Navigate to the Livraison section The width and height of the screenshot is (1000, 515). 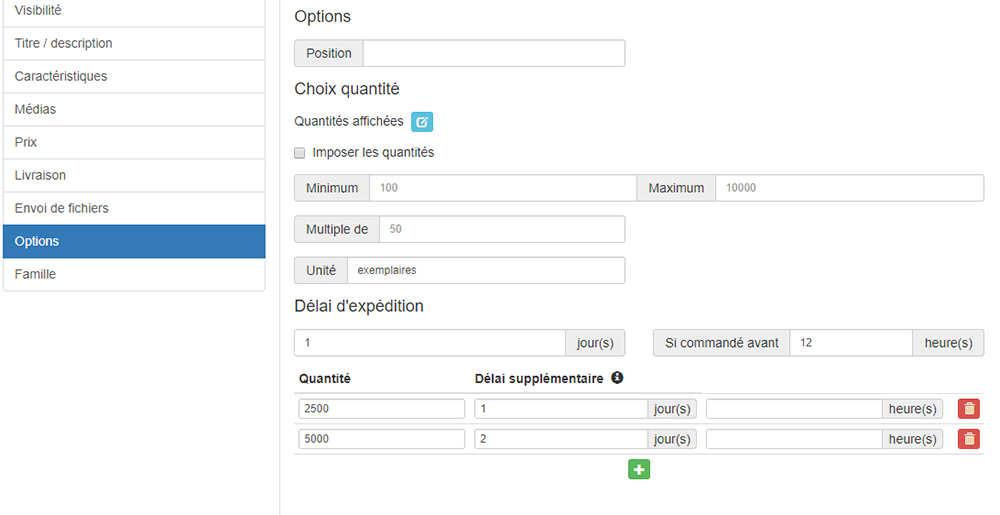pyautogui.click(x=134, y=176)
